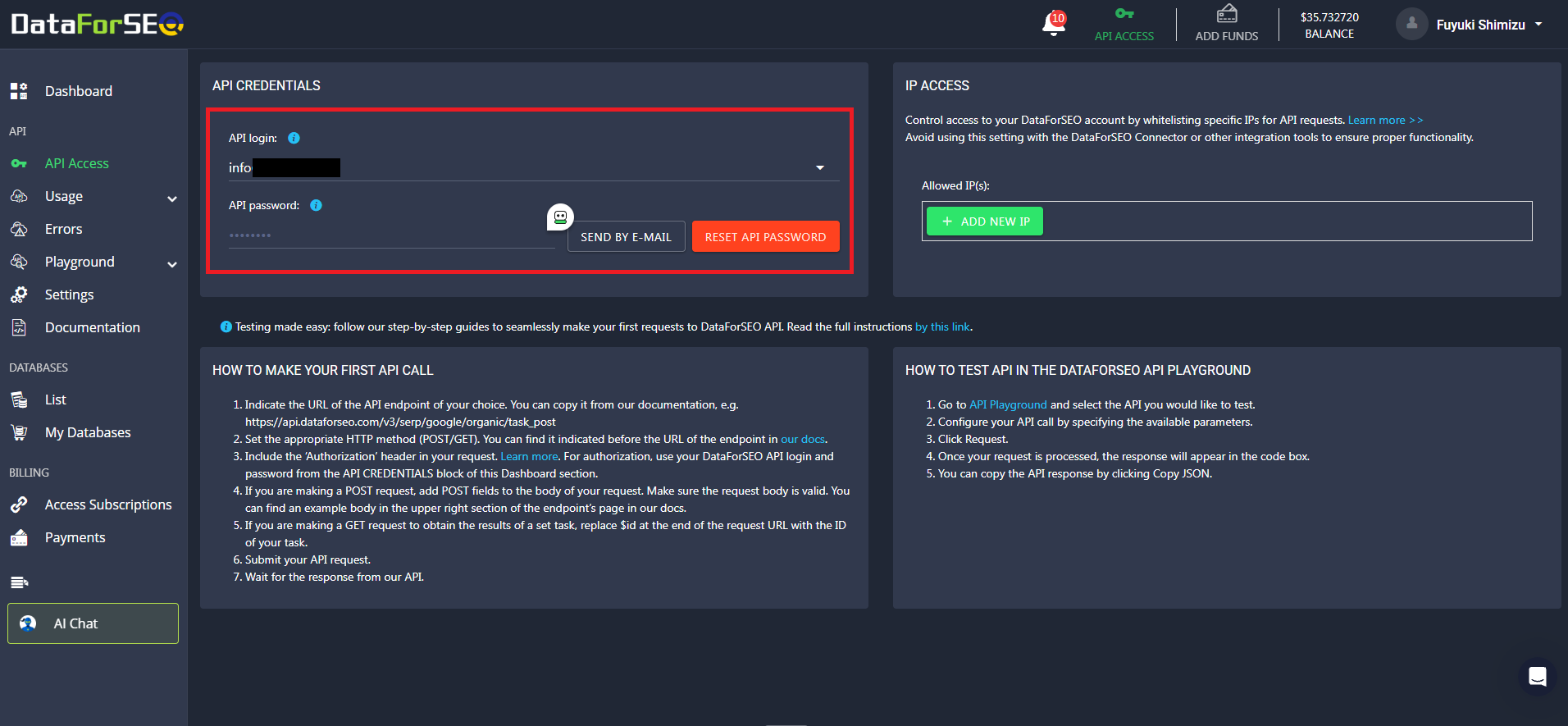Click the API CREDENTIALS heading
The height and width of the screenshot is (726, 1568).
[x=267, y=85]
